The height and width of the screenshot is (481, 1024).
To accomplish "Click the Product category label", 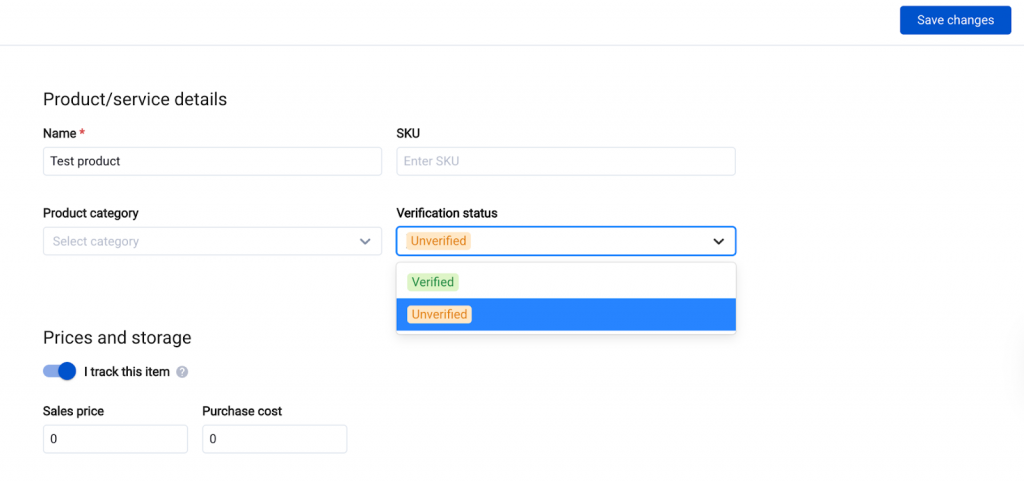I will pyautogui.click(x=90, y=213).
